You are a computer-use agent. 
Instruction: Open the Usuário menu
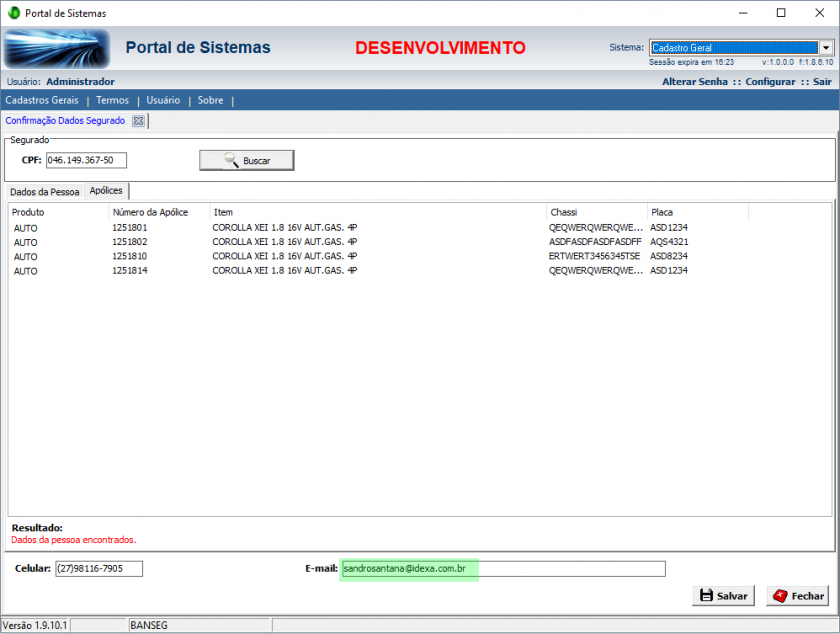point(163,100)
